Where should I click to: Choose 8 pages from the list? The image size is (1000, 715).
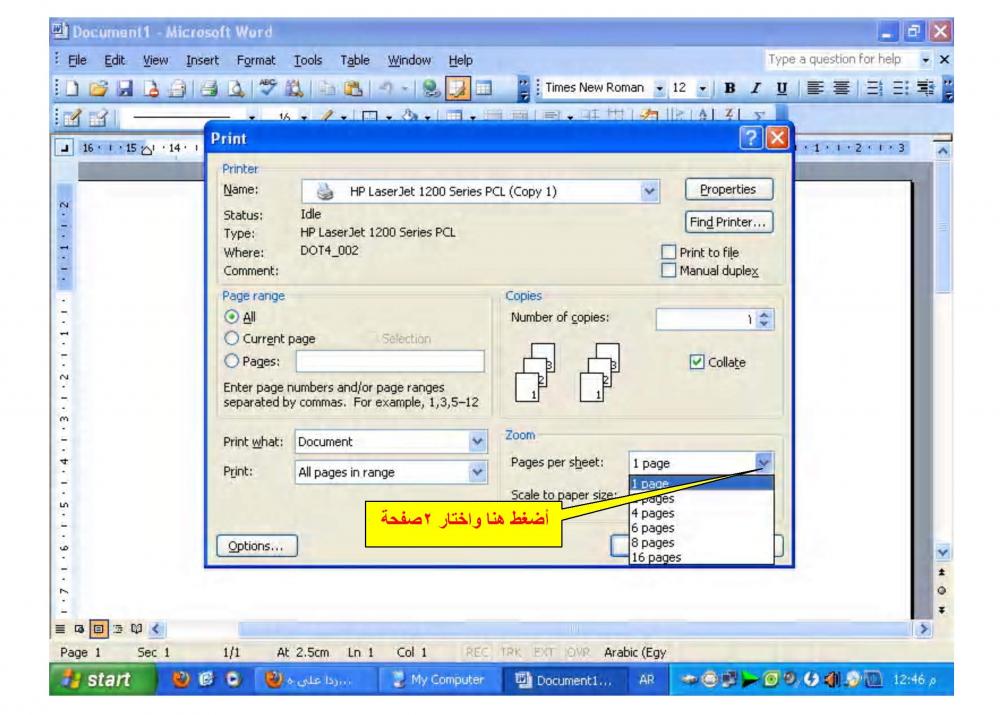coord(701,543)
